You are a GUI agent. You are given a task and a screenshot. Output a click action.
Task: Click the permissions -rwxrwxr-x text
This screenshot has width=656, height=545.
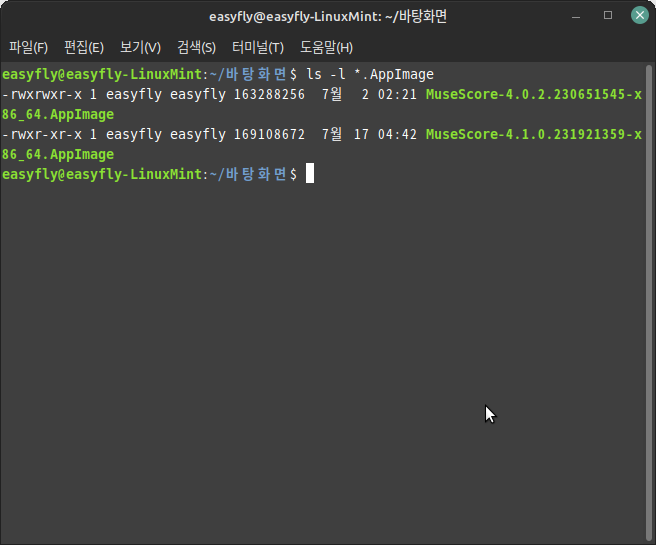point(42,95)
